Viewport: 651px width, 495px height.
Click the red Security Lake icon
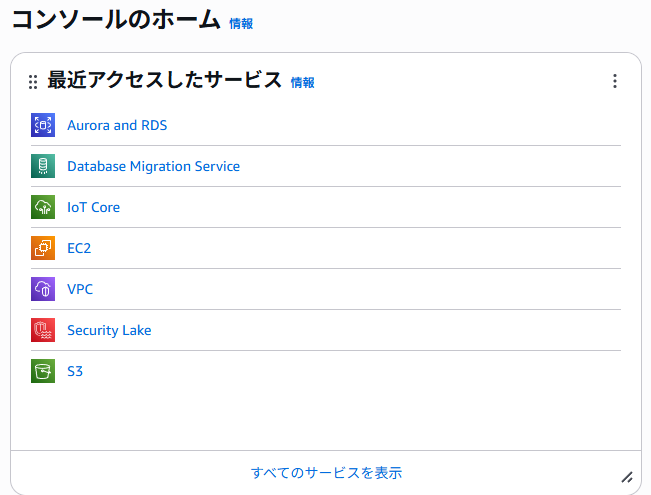[43, 330]
